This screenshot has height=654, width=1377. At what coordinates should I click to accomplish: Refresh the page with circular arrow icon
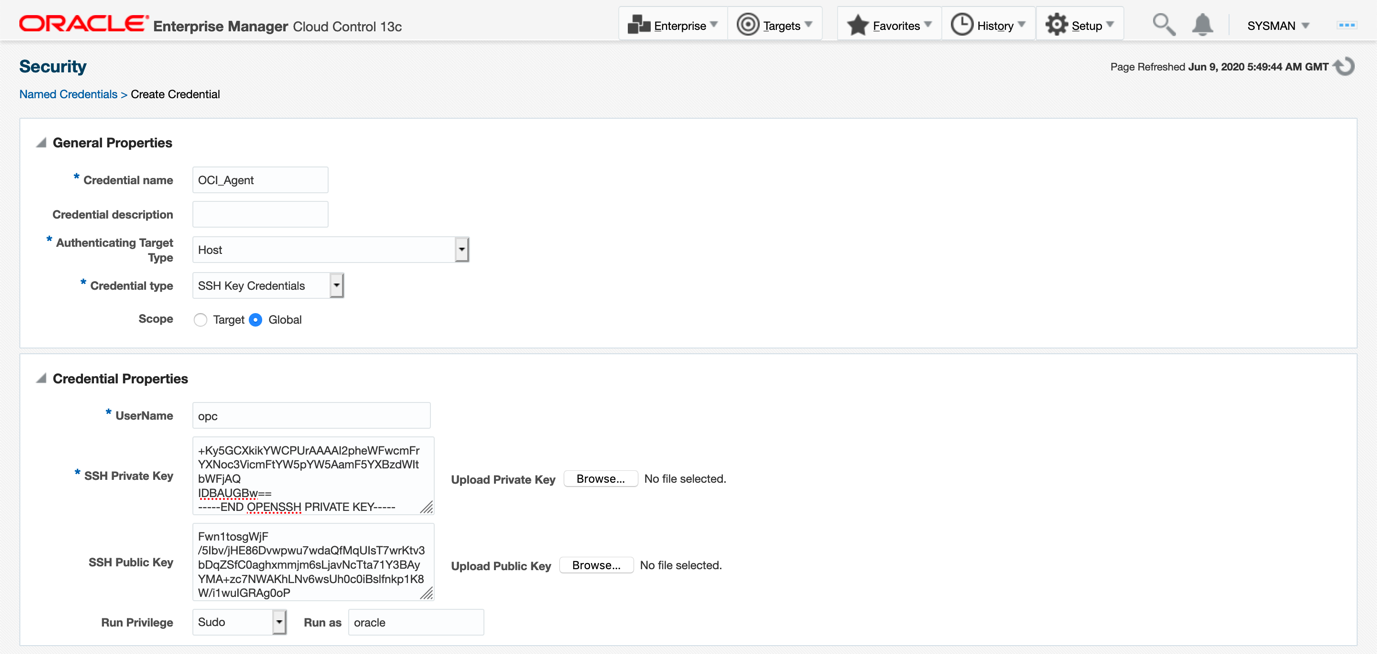1345,67
